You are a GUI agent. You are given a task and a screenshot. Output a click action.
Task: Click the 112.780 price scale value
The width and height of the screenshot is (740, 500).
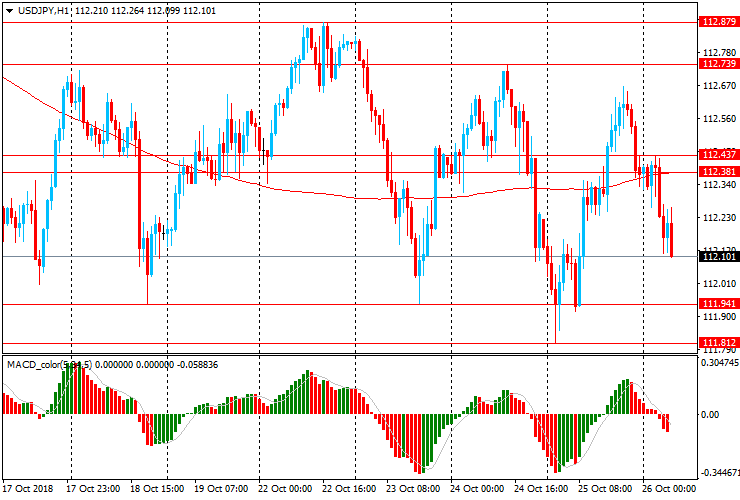tap(720, 52)
